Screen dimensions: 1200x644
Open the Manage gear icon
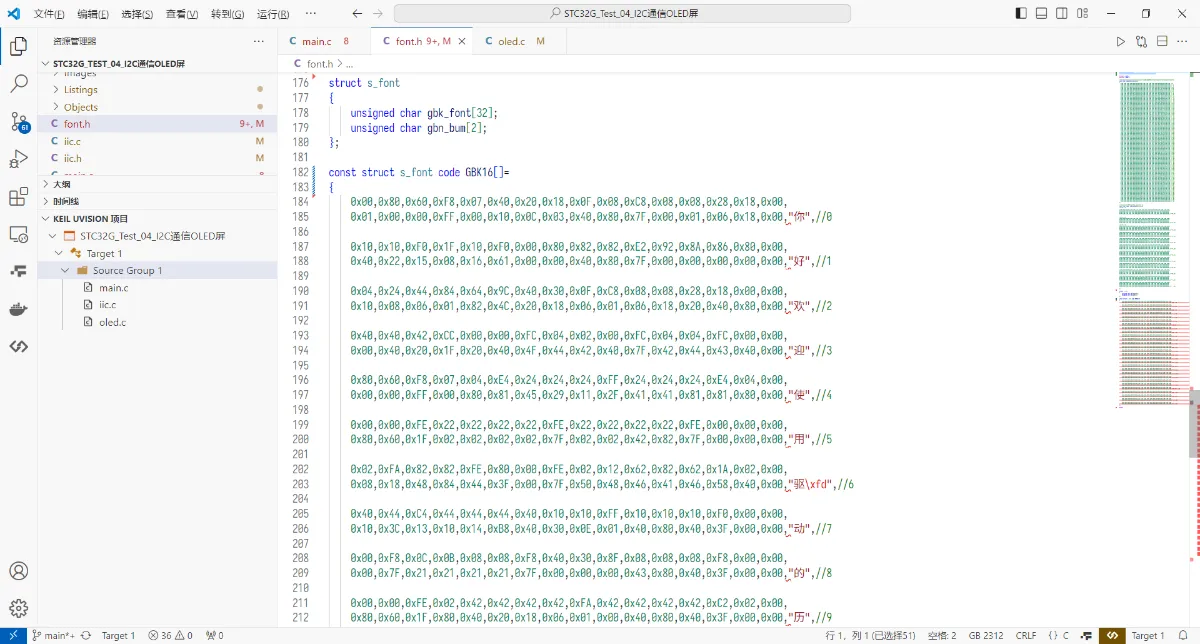[x=18, y=608]
